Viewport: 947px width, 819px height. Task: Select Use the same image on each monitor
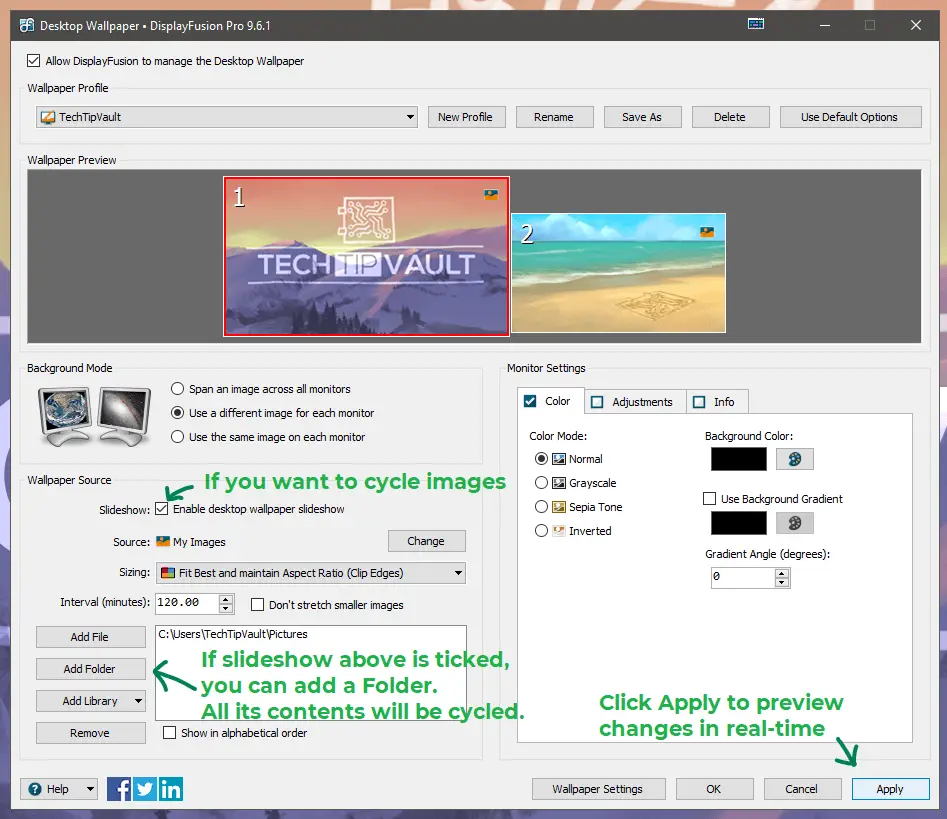point(178,436)
